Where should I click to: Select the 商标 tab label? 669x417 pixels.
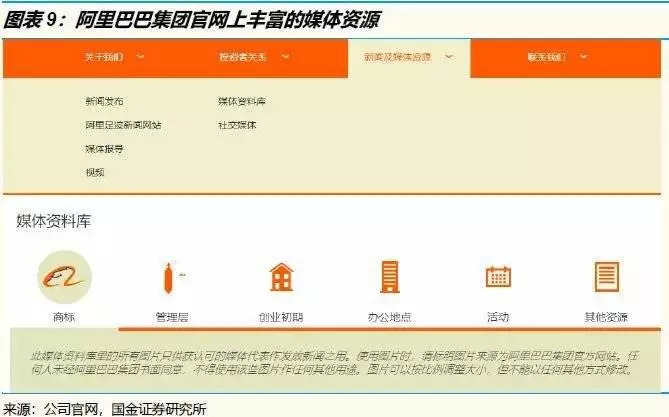tap(64, 317)
